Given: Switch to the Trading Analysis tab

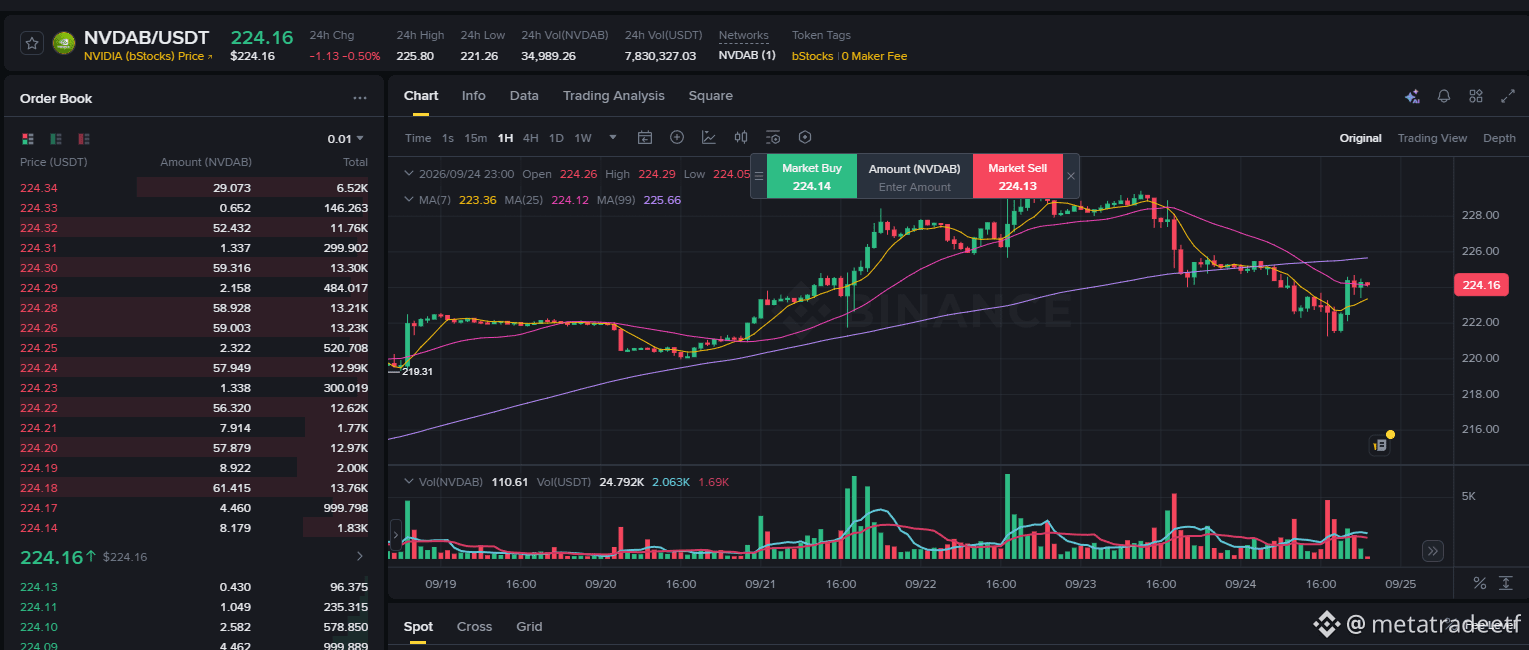Looking at the screenshot, I should [x=613, y=96].
